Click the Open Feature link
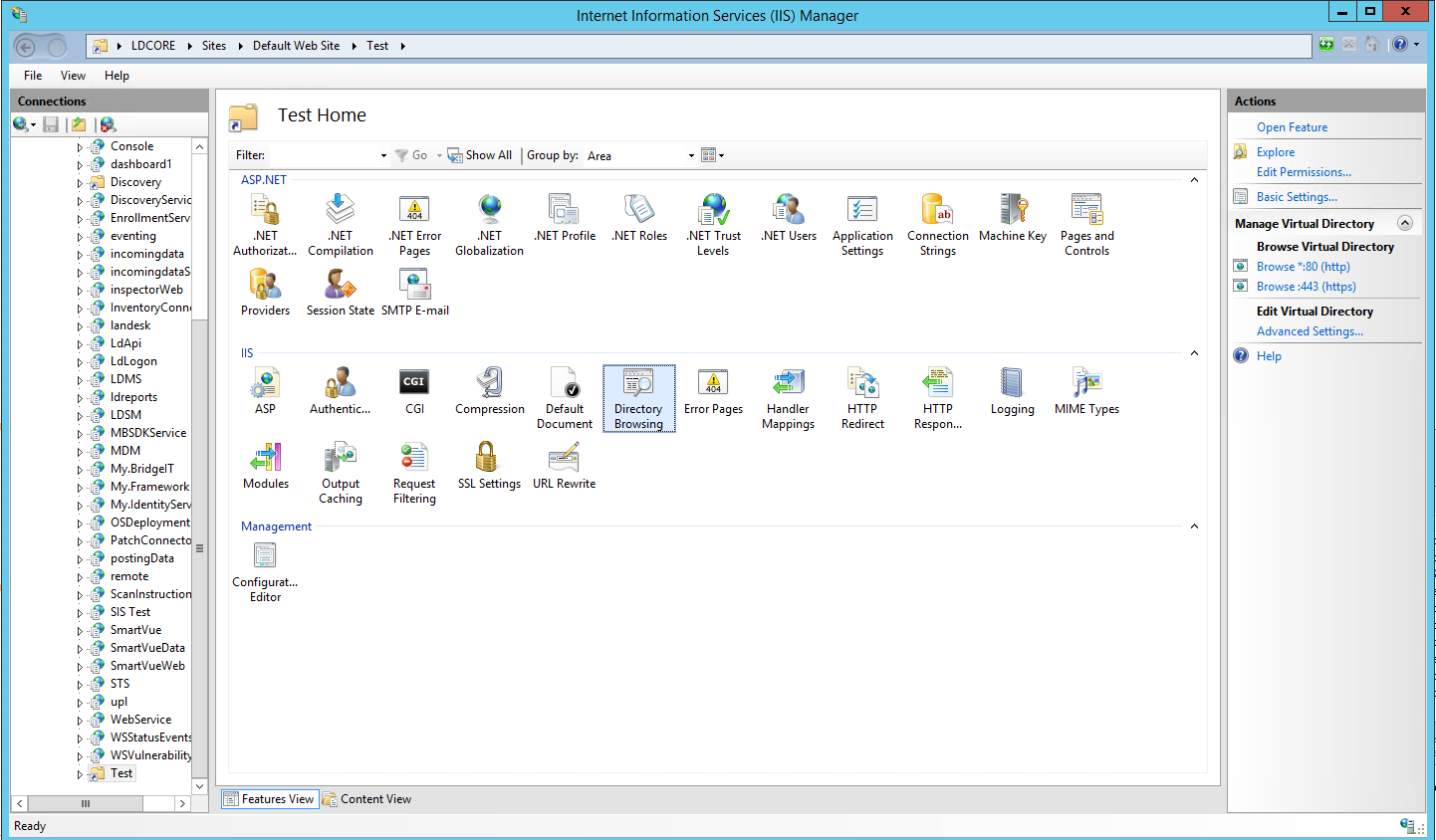This screenshot has height=840, width=1436. pyautogui.click(x=1292, y=127)
